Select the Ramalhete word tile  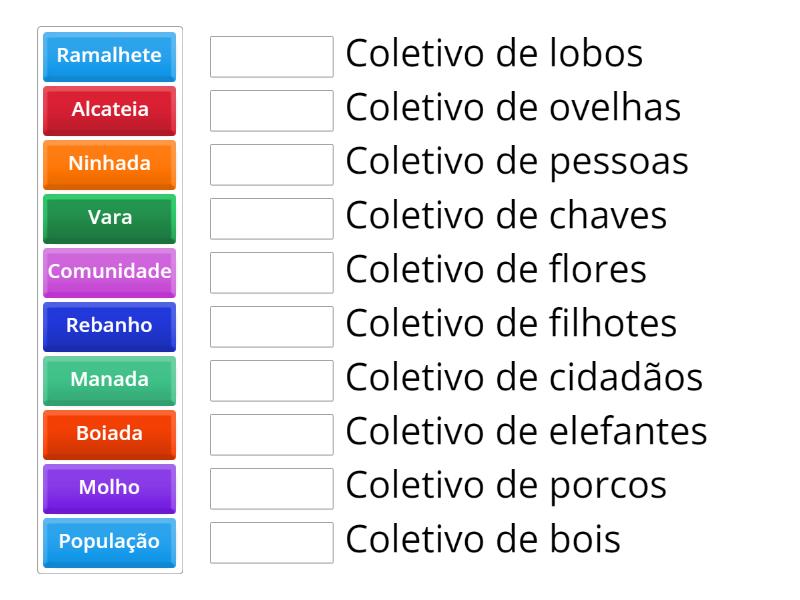coord(108,57)
